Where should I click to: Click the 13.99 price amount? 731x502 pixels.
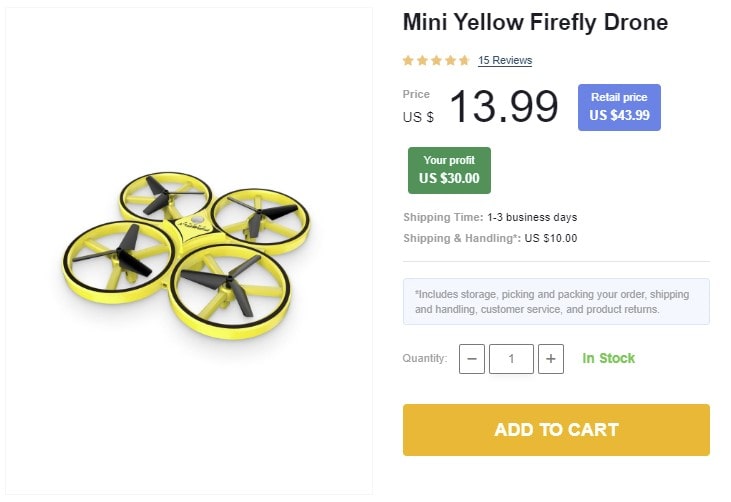tap(503, 106)
